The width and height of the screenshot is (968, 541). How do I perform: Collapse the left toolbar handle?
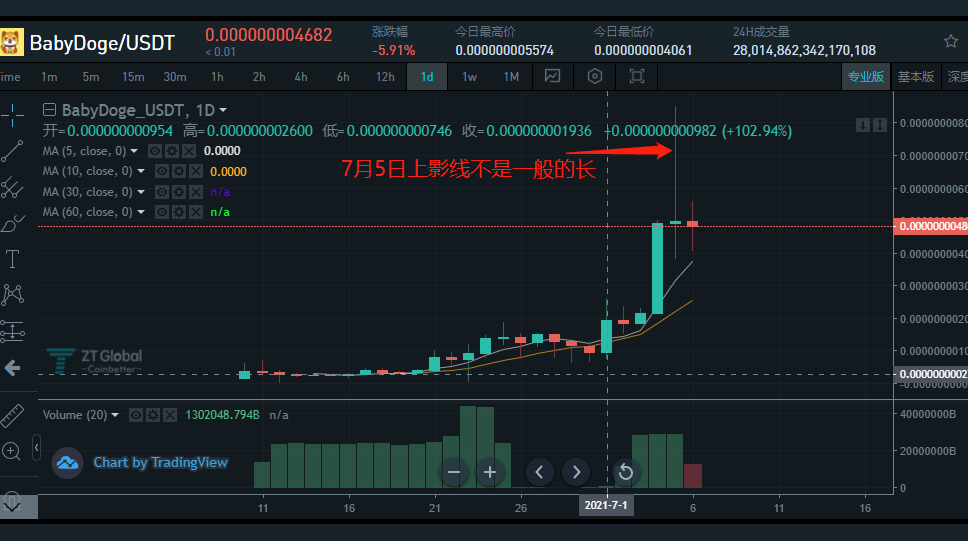click(x=36, y=448)
